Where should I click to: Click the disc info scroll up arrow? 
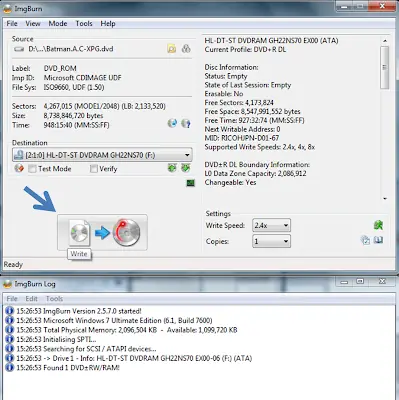click(385, 40)
